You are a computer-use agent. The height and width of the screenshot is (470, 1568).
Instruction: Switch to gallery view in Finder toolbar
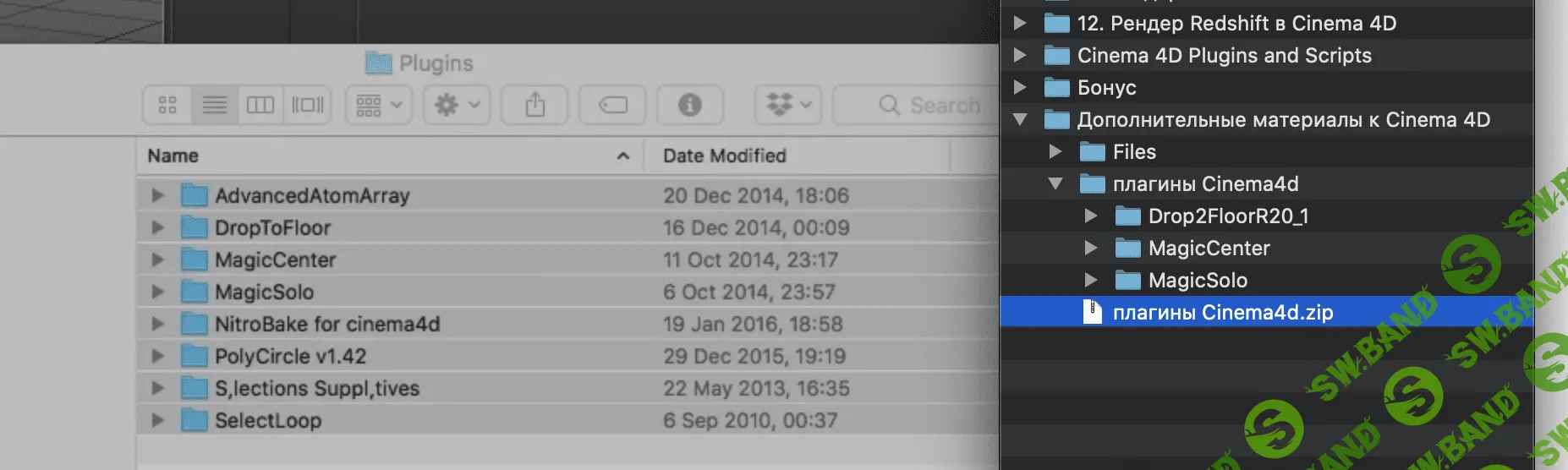307,105
